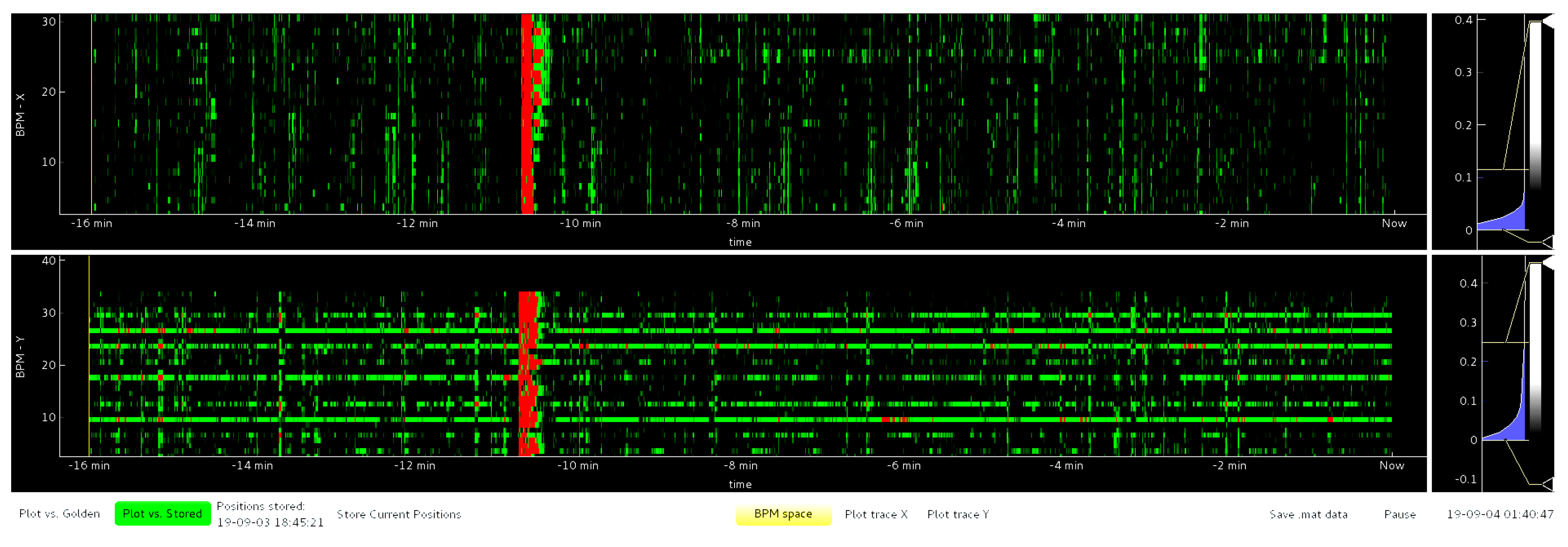Toggle the yellow BPM space button
Image resolution: width=1568 pixels, height=547 pixels.
(783, 514)
